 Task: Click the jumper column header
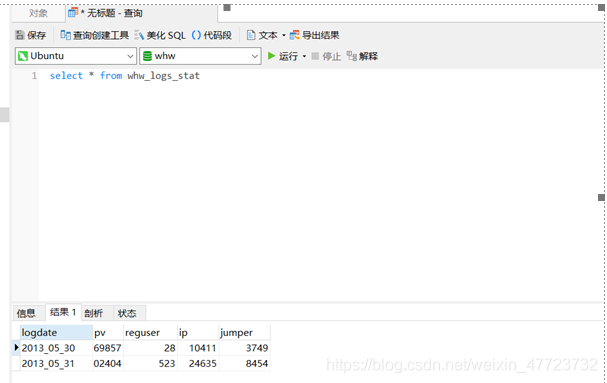coord(245,333)
